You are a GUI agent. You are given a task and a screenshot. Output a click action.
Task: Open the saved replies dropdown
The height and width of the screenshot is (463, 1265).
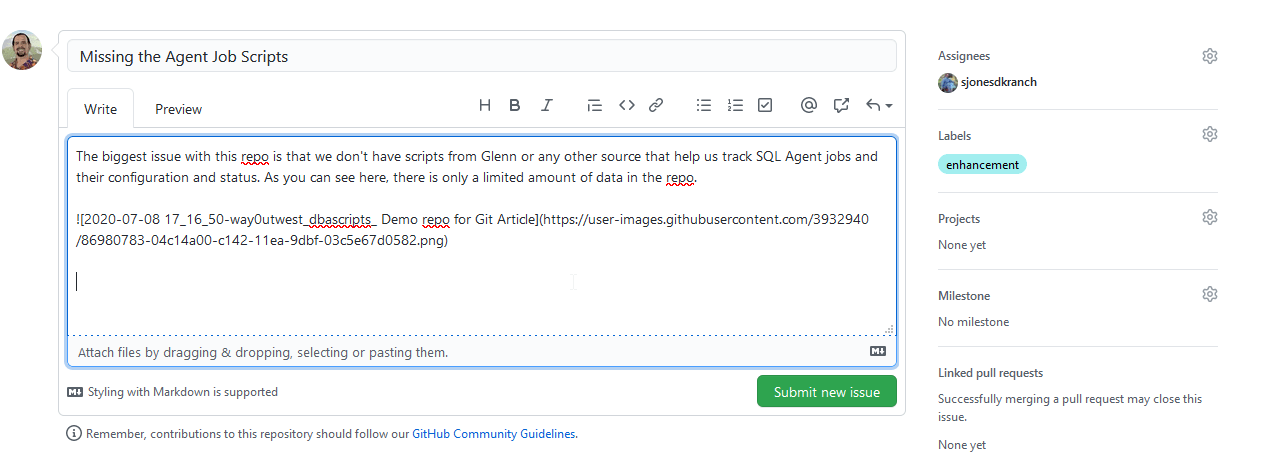tap(879, 105)
